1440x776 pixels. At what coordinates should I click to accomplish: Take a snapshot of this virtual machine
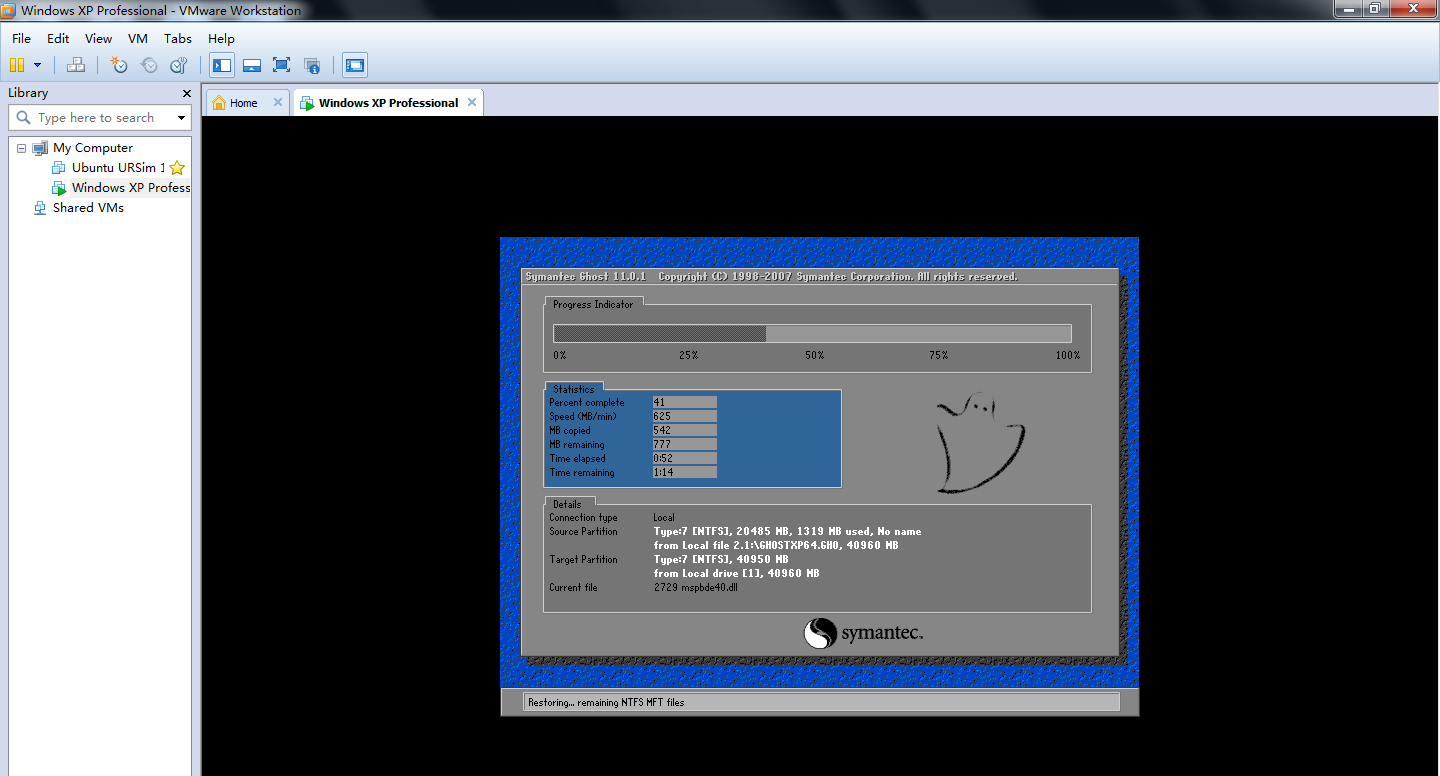point(119,65)
